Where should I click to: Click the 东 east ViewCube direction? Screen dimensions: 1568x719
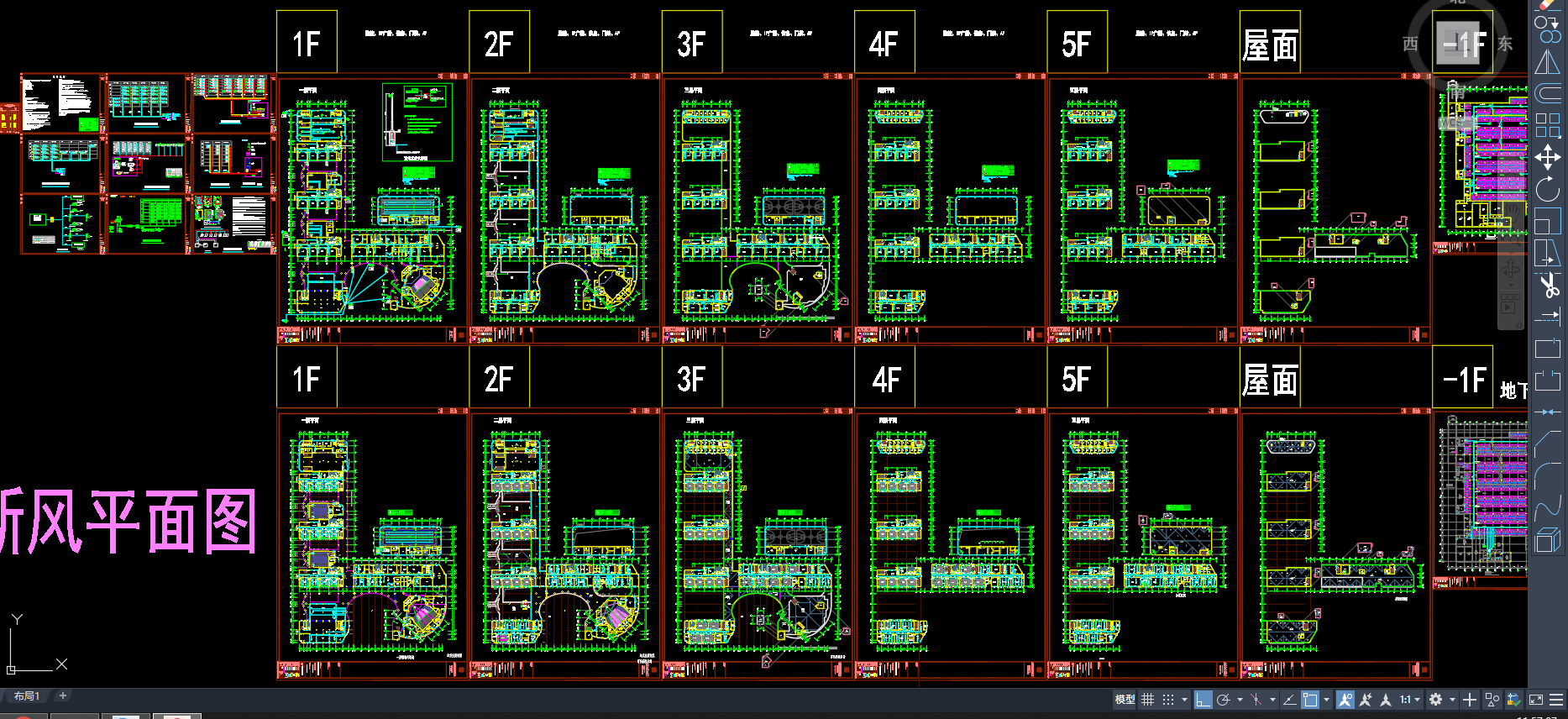pyautogui.click(x=1506, y=44)
